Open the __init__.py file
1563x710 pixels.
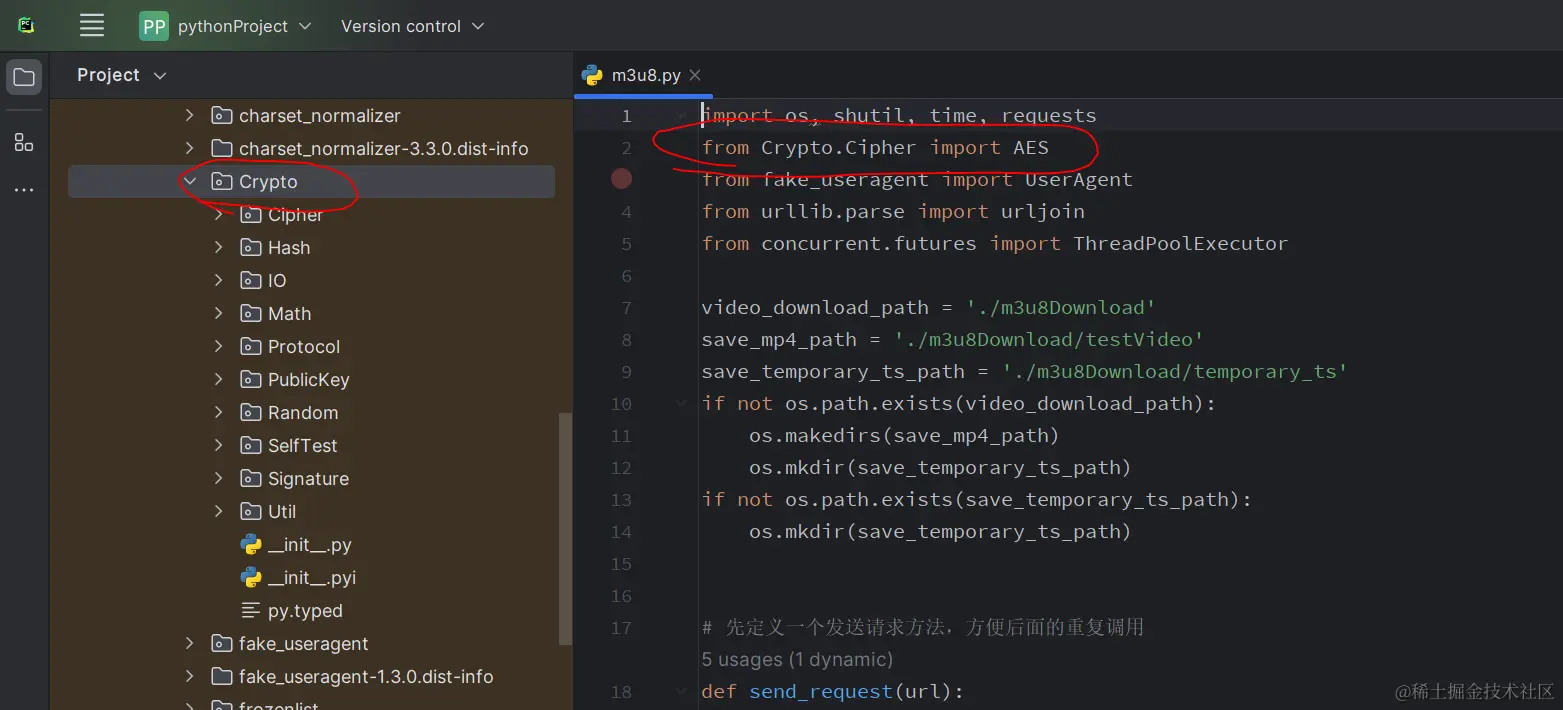pos(310,545)
